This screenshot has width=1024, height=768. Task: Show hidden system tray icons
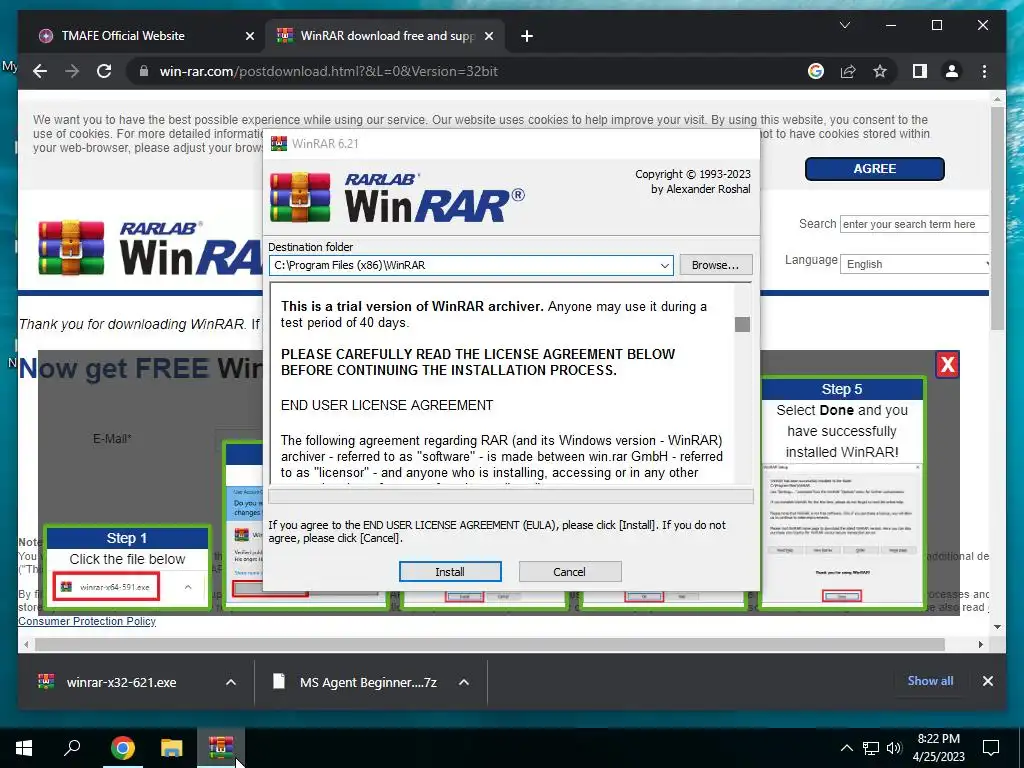pos(846,748)
